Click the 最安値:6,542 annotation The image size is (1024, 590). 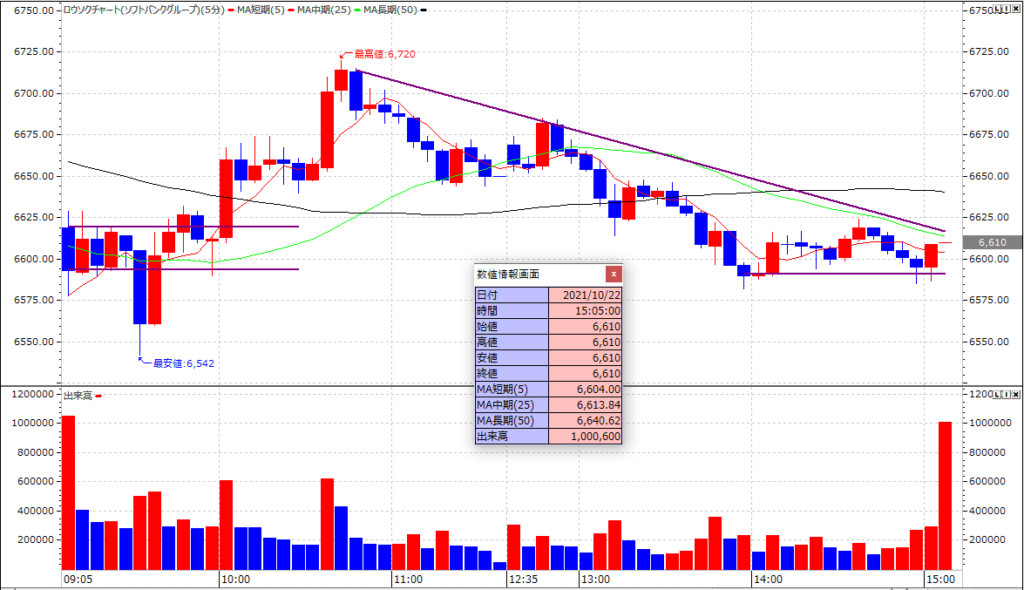(x=184, y=363)
